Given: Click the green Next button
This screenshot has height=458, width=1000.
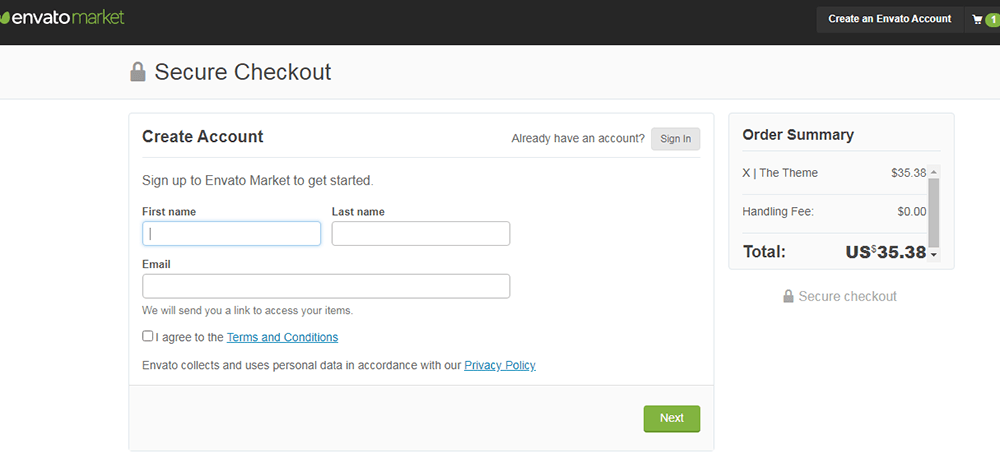Looking at the screenshot, I should [672, 418].
